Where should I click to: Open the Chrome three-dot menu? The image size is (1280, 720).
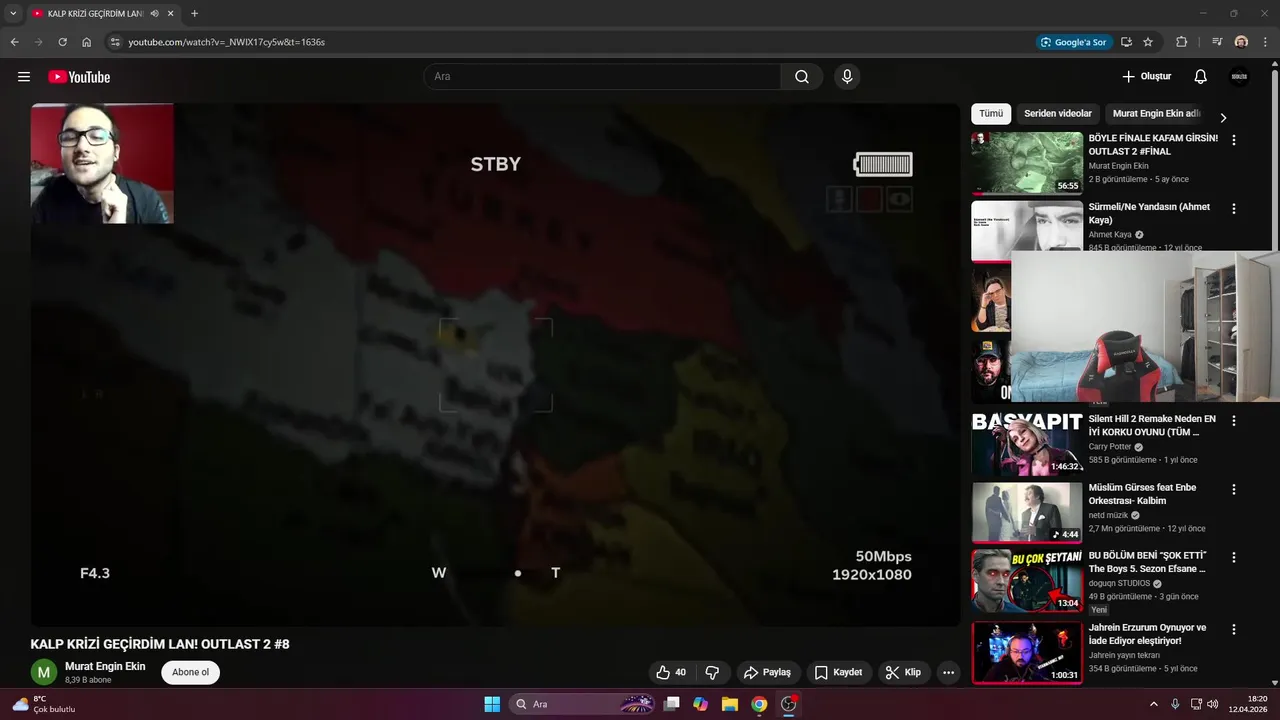tap(1265, 42)
